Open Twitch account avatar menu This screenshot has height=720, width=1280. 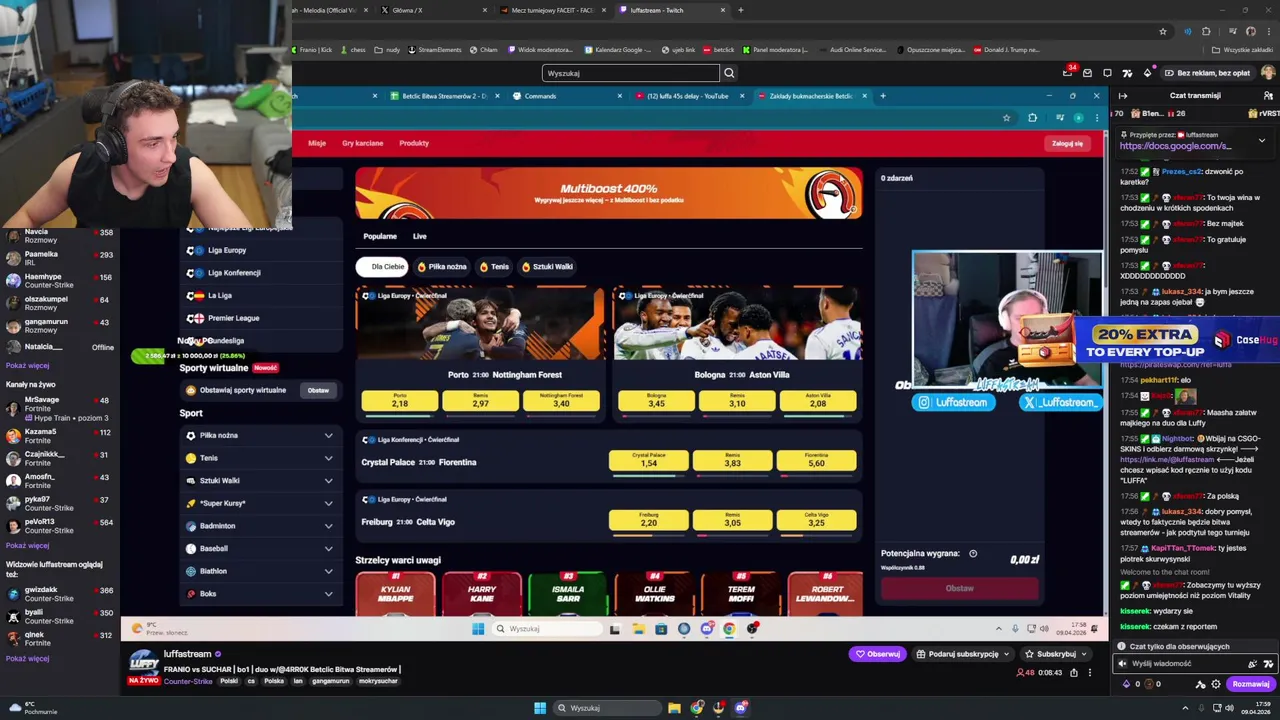1268,73
